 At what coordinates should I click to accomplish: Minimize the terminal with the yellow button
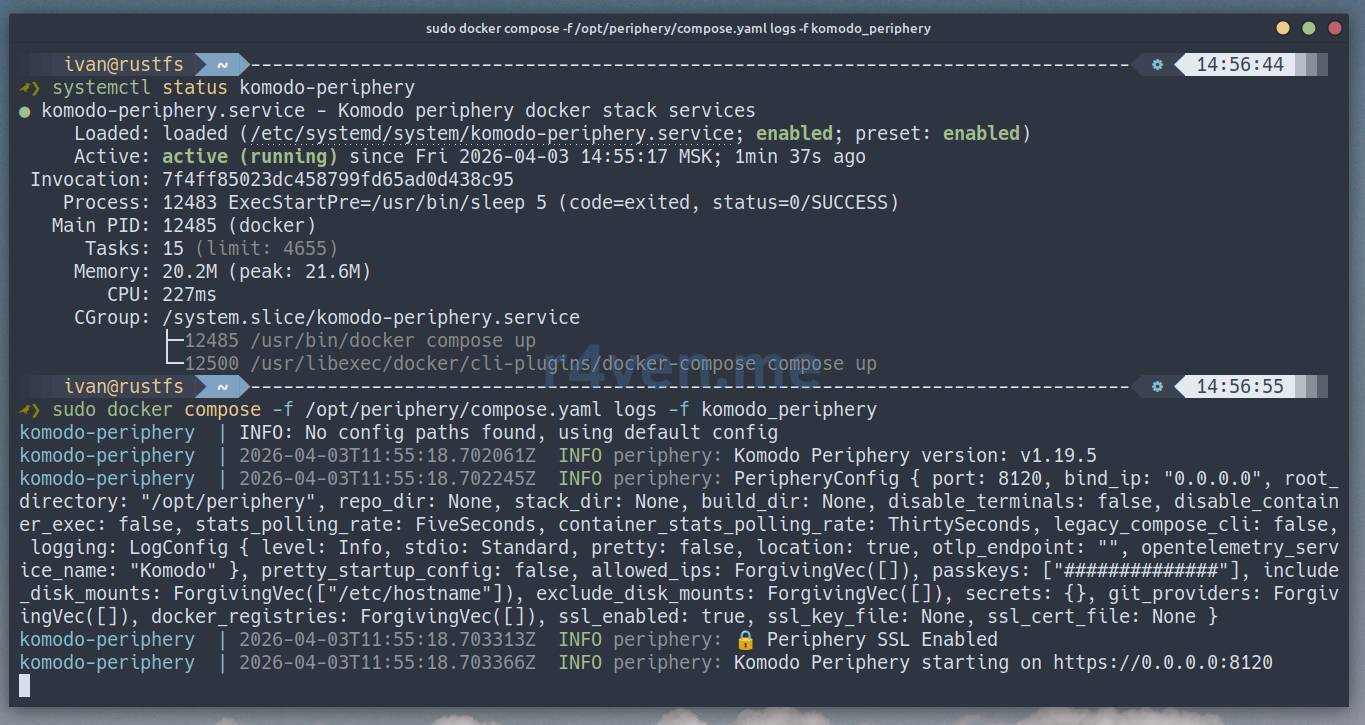[x=1283, y=28]
